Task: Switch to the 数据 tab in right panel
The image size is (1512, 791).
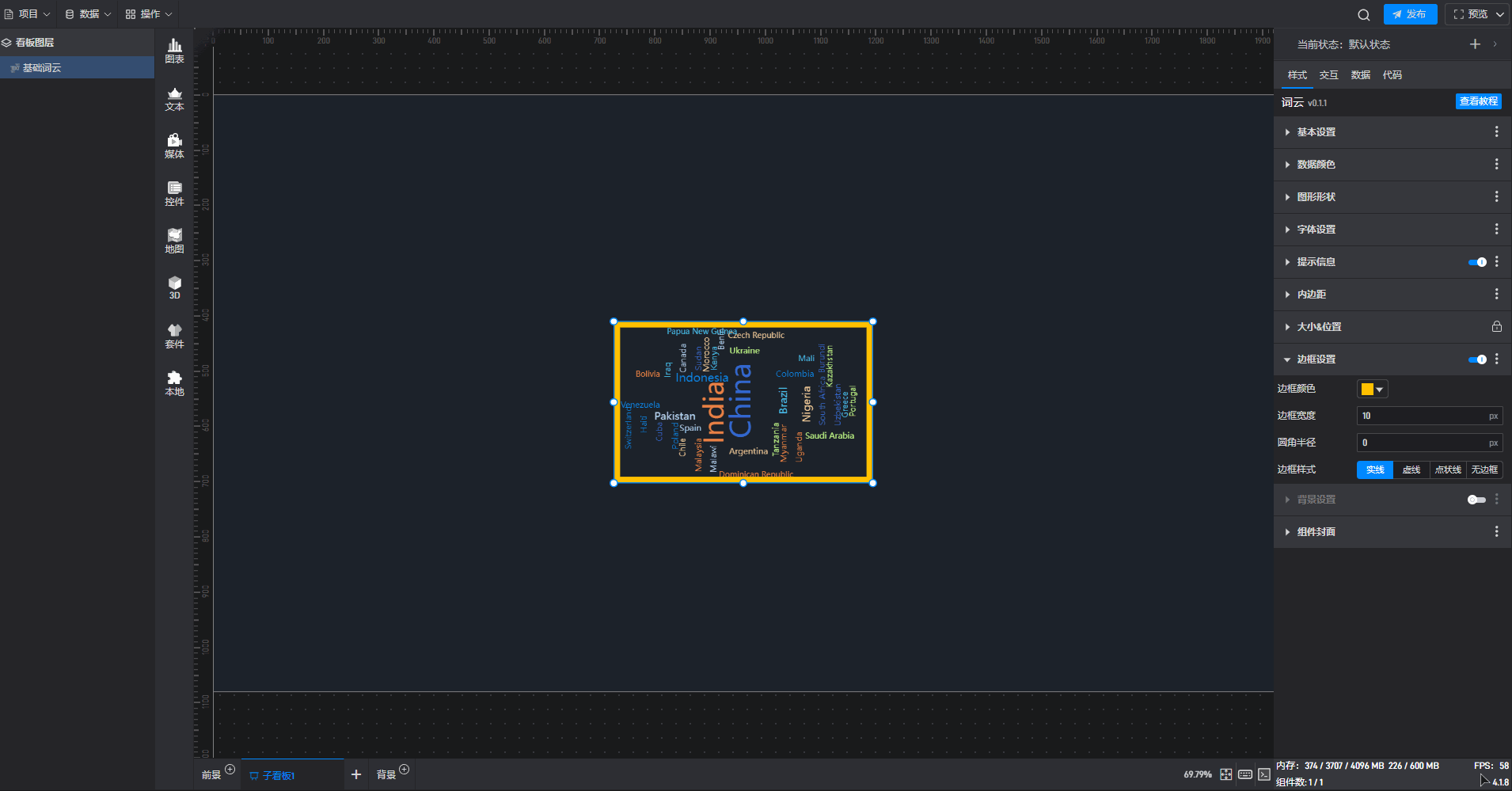Action: (x=1360, y=75)
